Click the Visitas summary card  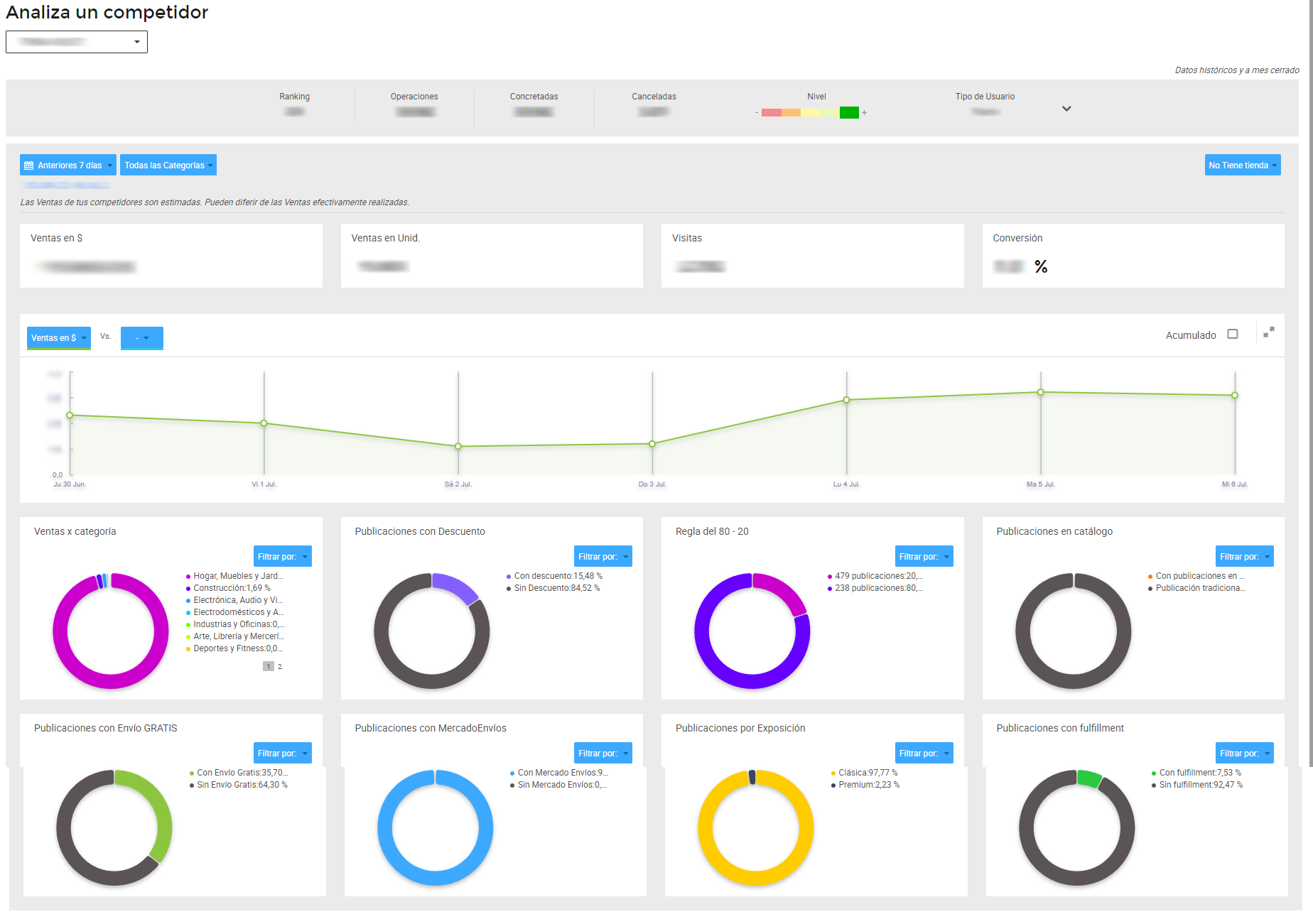812,256
